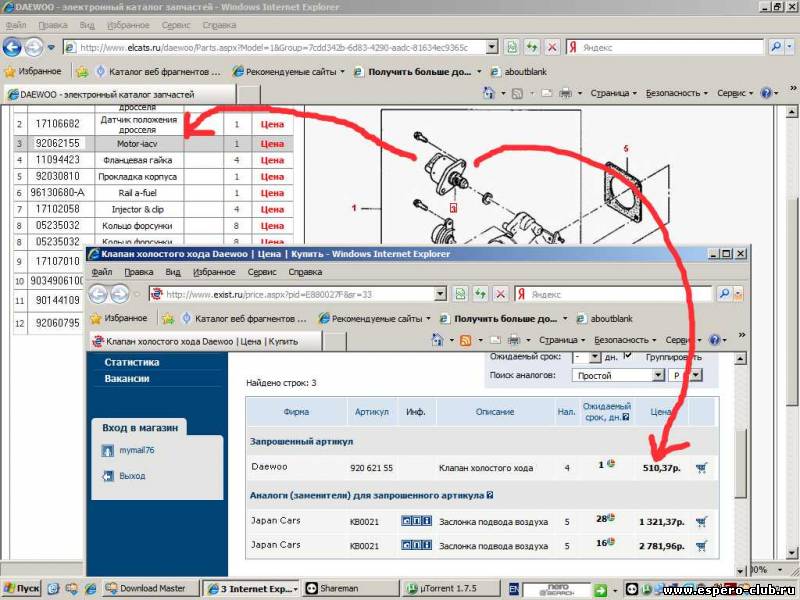Click the Рекомендуемые сайты favorite in the exist.ru window
The image size is (800, 600).
(375, 319)
